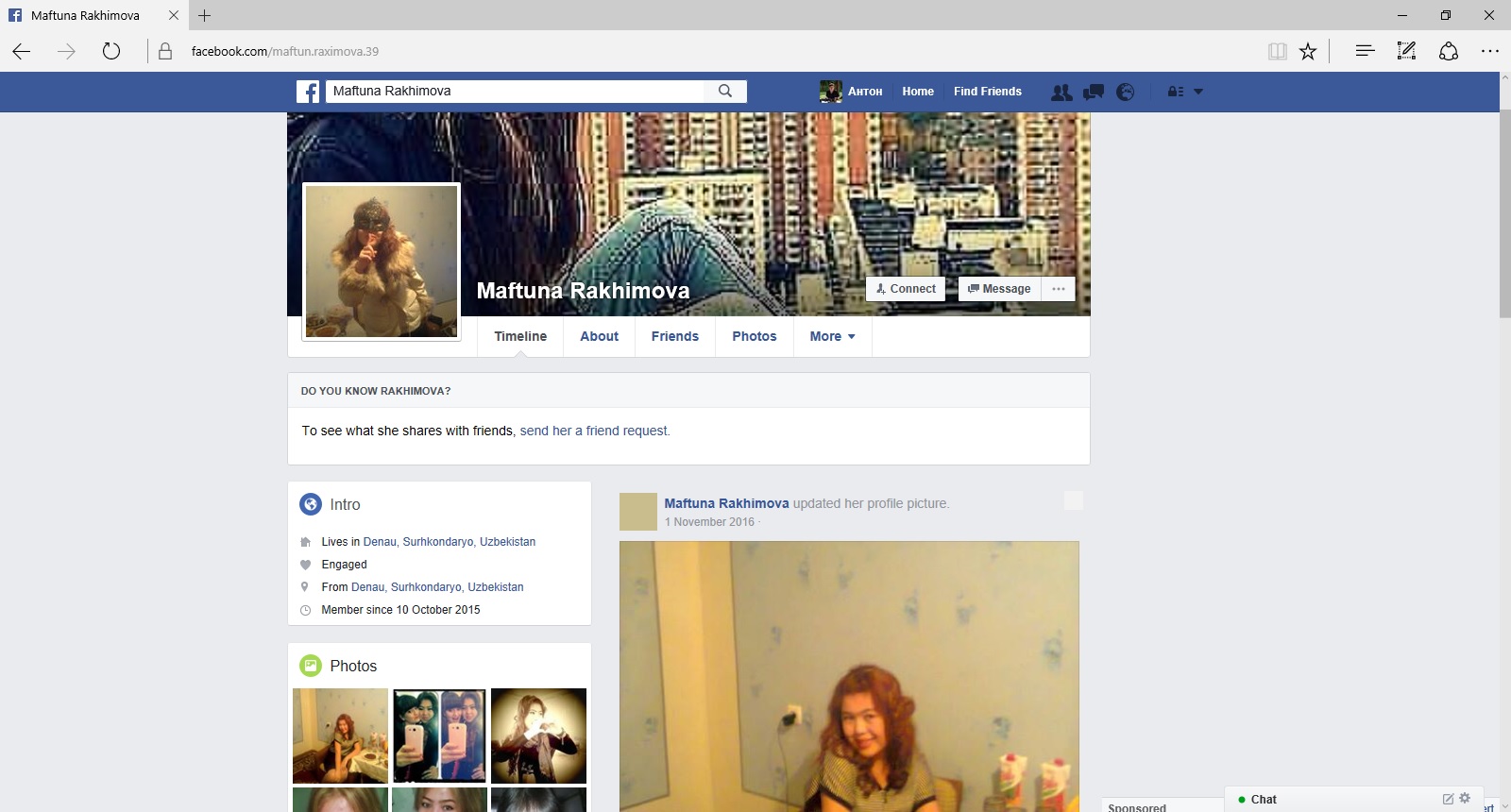
Task: Click the Message button
Action: pyautogui.click(x=999, y=289)
